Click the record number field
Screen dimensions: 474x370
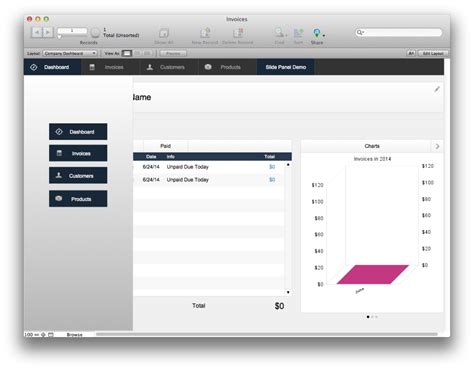pos(72,31)
